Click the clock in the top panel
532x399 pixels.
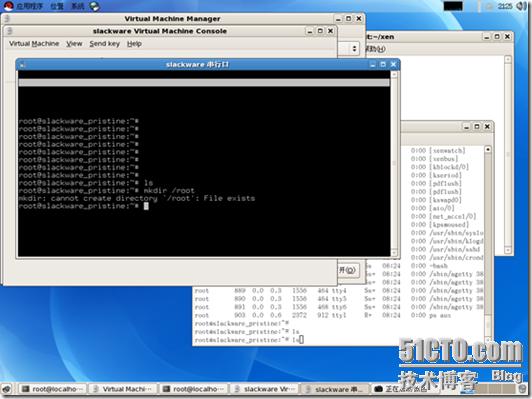[505, 6]
